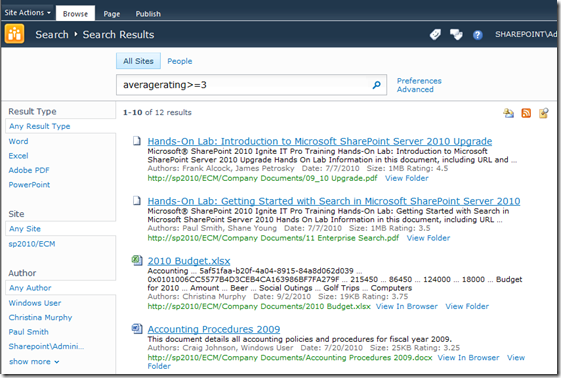Click the Search breadcrumb link
The image size is (561, 378).
pos(52,35)
